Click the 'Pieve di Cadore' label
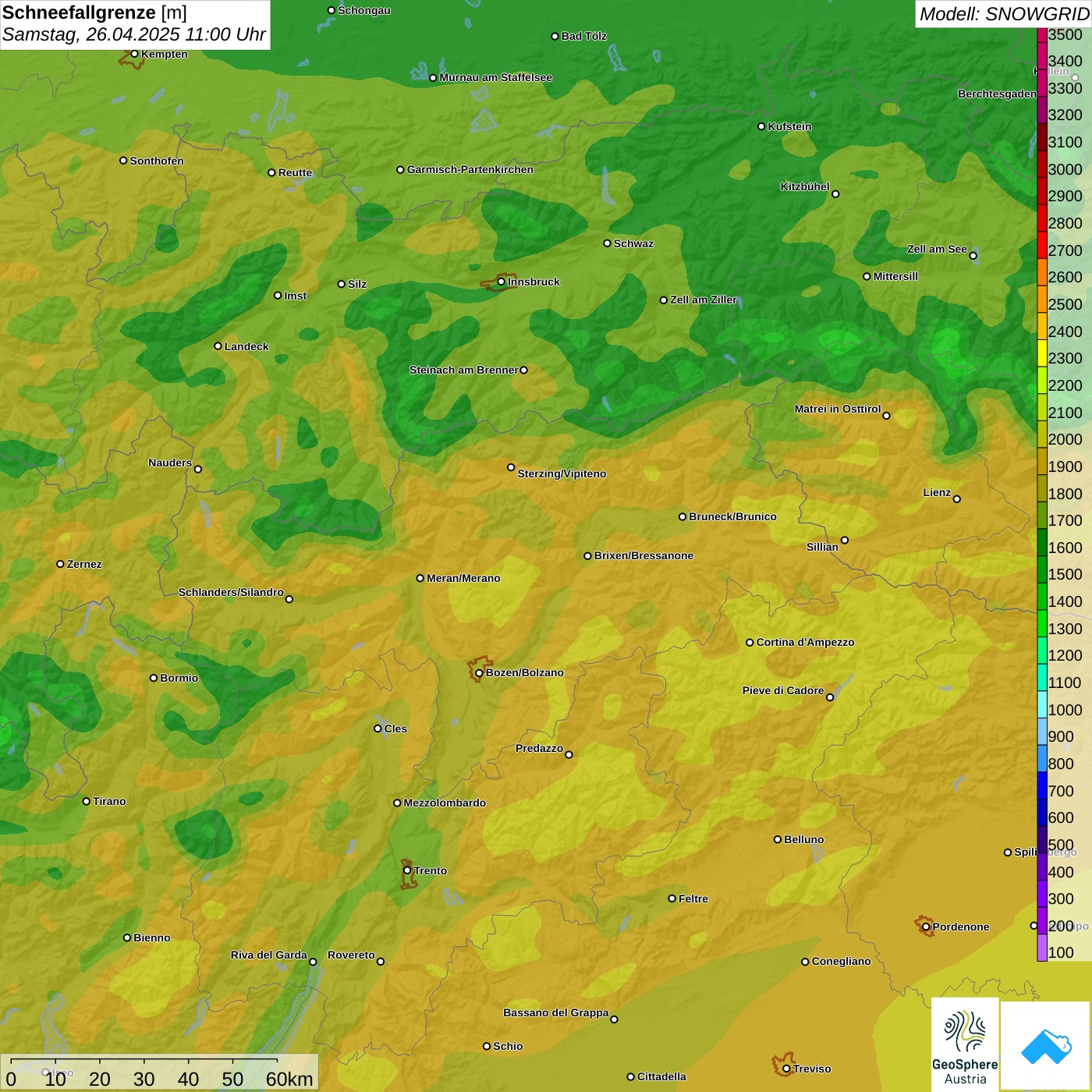Screen dimensions: 1092x1092 [783, 690]
